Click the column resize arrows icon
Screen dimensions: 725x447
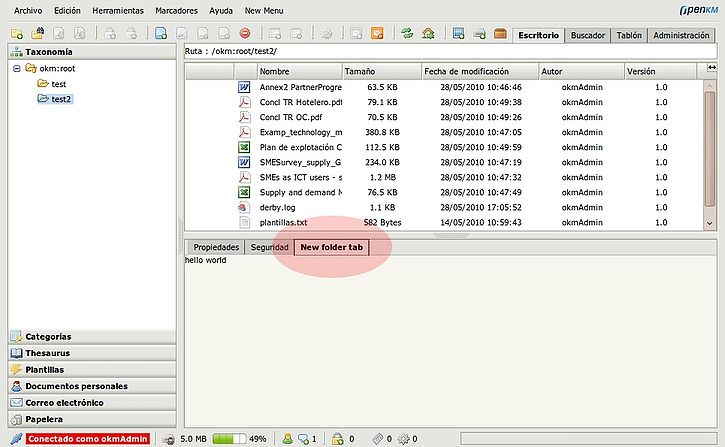tap(712, 67)
